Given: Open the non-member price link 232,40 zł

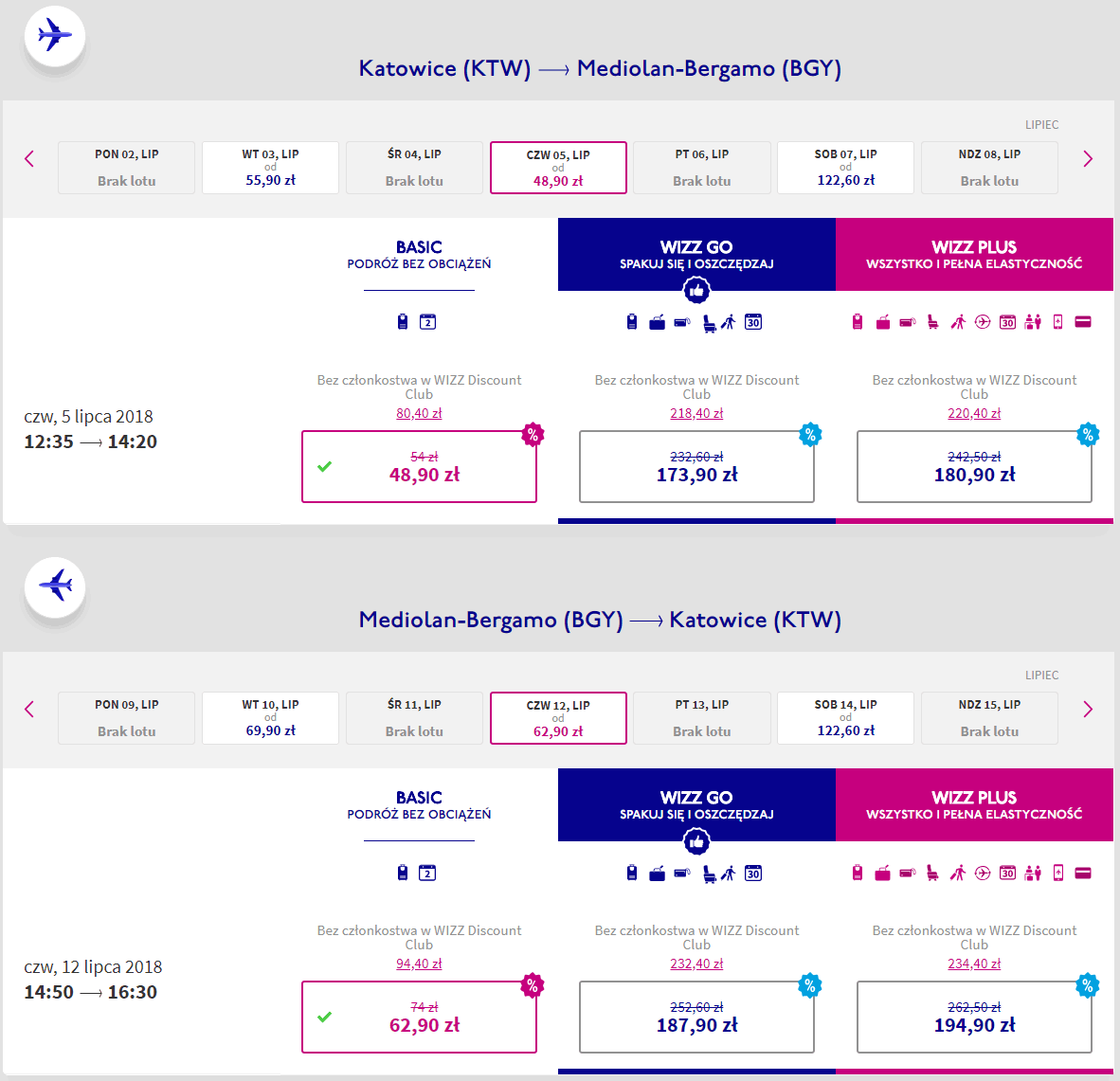Looking at the screenshot, I should click(696, 964).
